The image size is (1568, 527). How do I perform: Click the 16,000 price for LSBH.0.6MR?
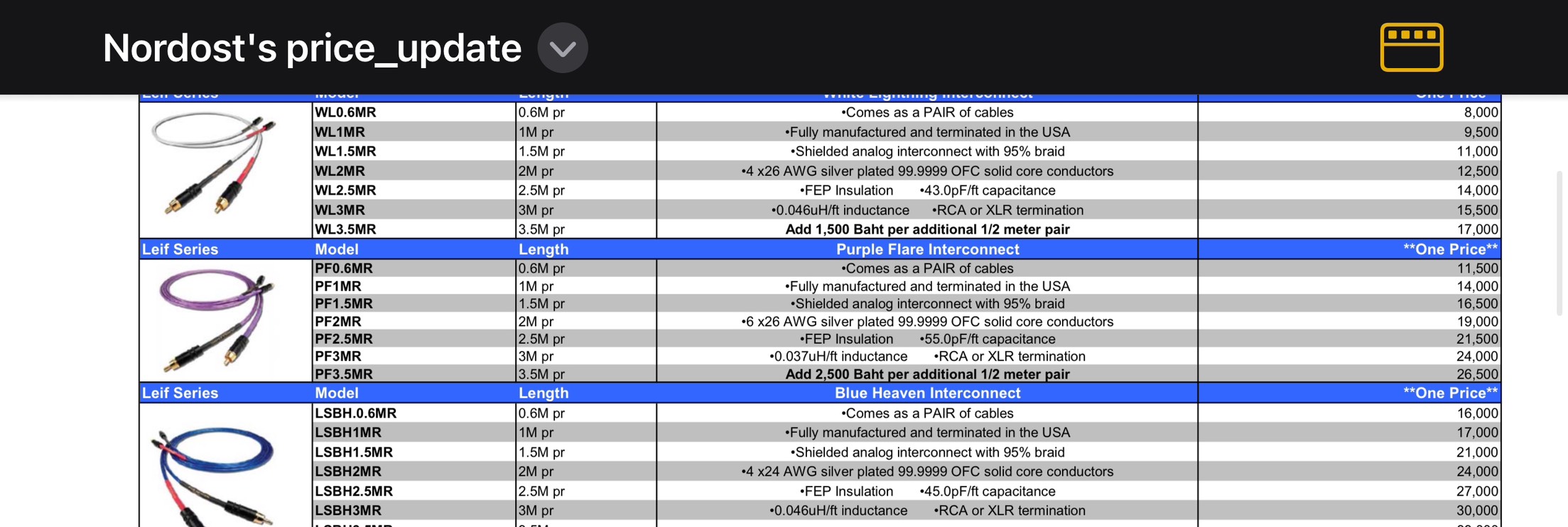point(1477,413)
